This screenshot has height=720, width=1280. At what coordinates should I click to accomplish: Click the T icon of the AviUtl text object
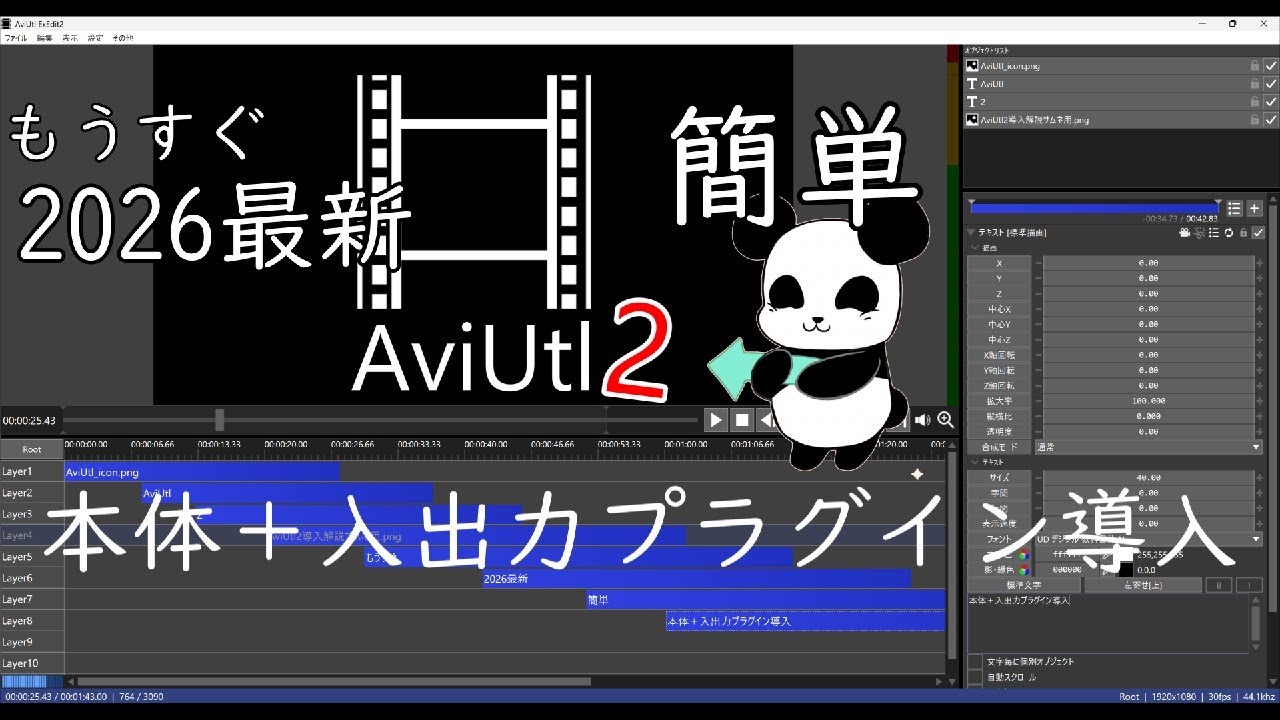tap(972, 83)
